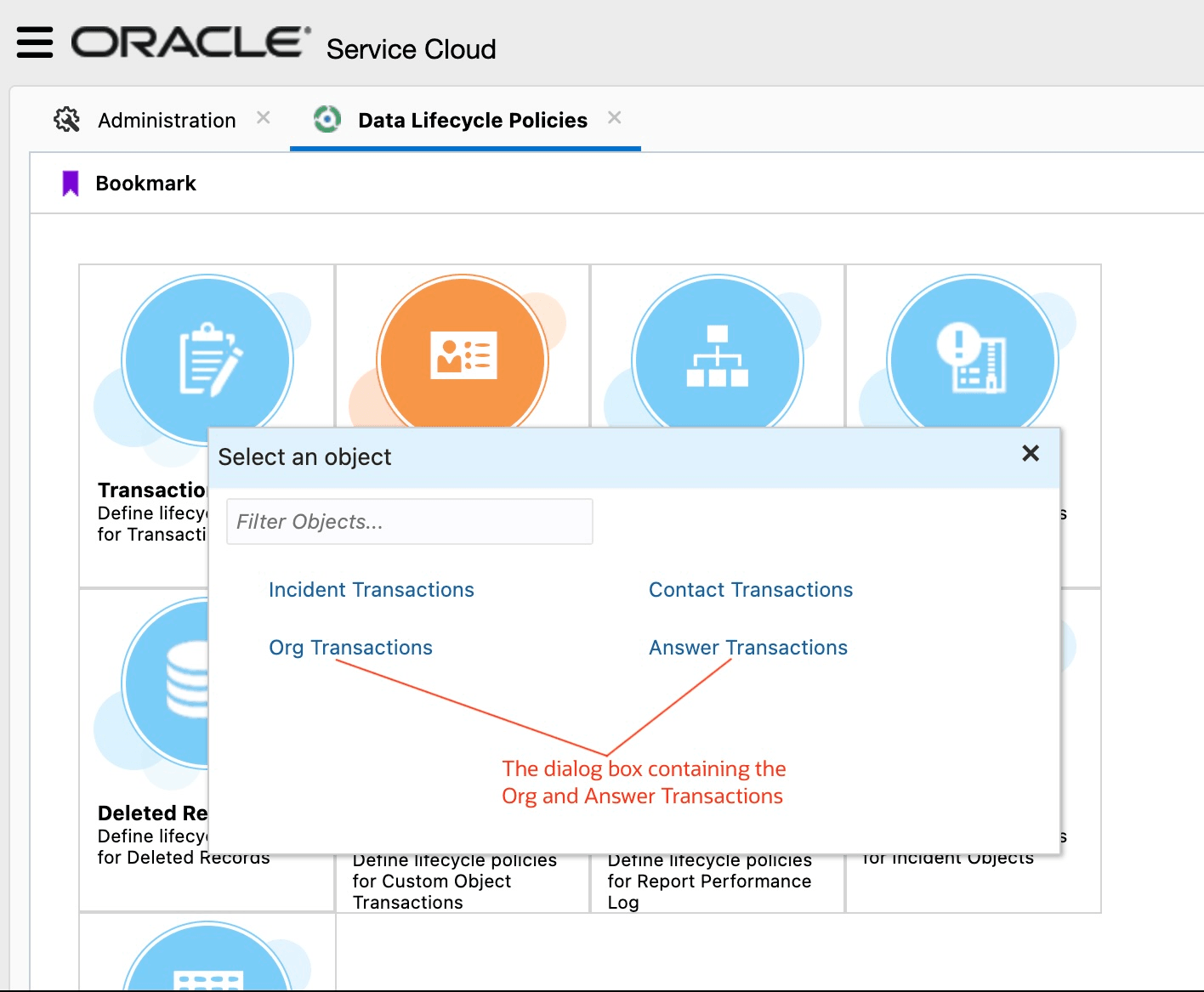Click the Bookmark label

point(146,184)
